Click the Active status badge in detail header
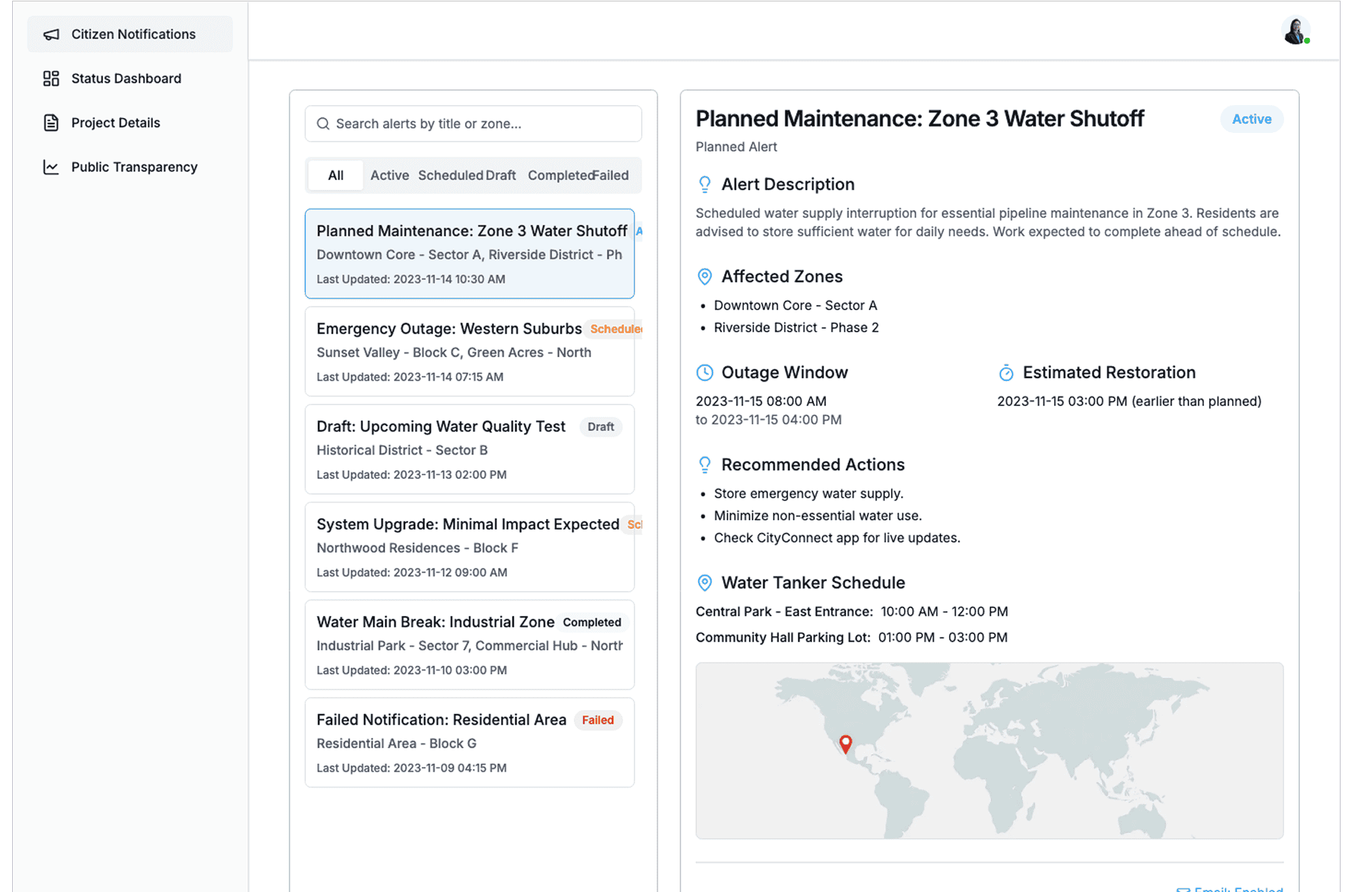1372x892 pixels. click(x=1251, y=119)
